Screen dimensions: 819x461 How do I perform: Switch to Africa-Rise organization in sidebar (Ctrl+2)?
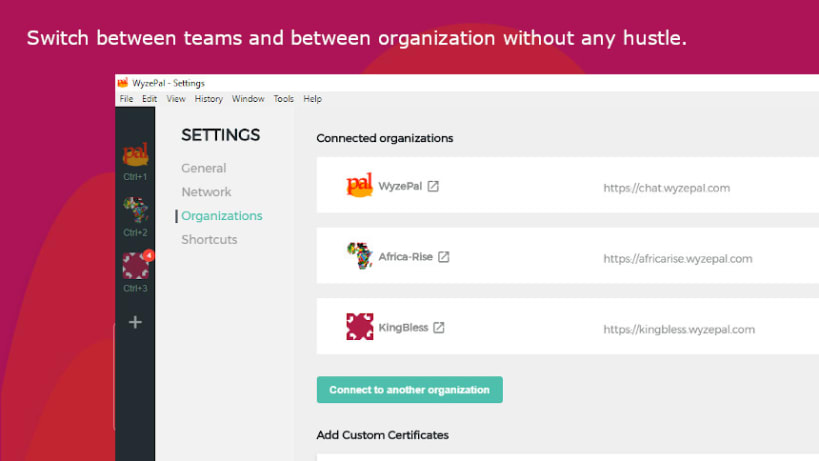pos(135,209)
